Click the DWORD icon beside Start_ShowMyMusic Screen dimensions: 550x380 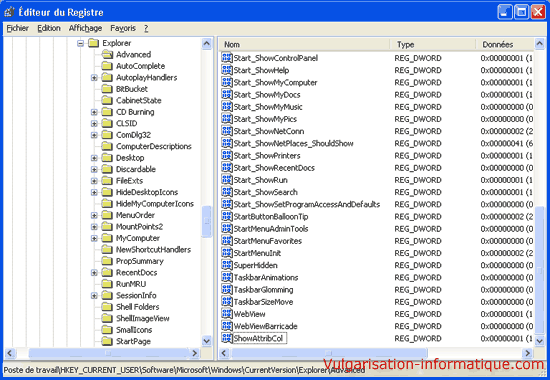(x=227, y=107)
